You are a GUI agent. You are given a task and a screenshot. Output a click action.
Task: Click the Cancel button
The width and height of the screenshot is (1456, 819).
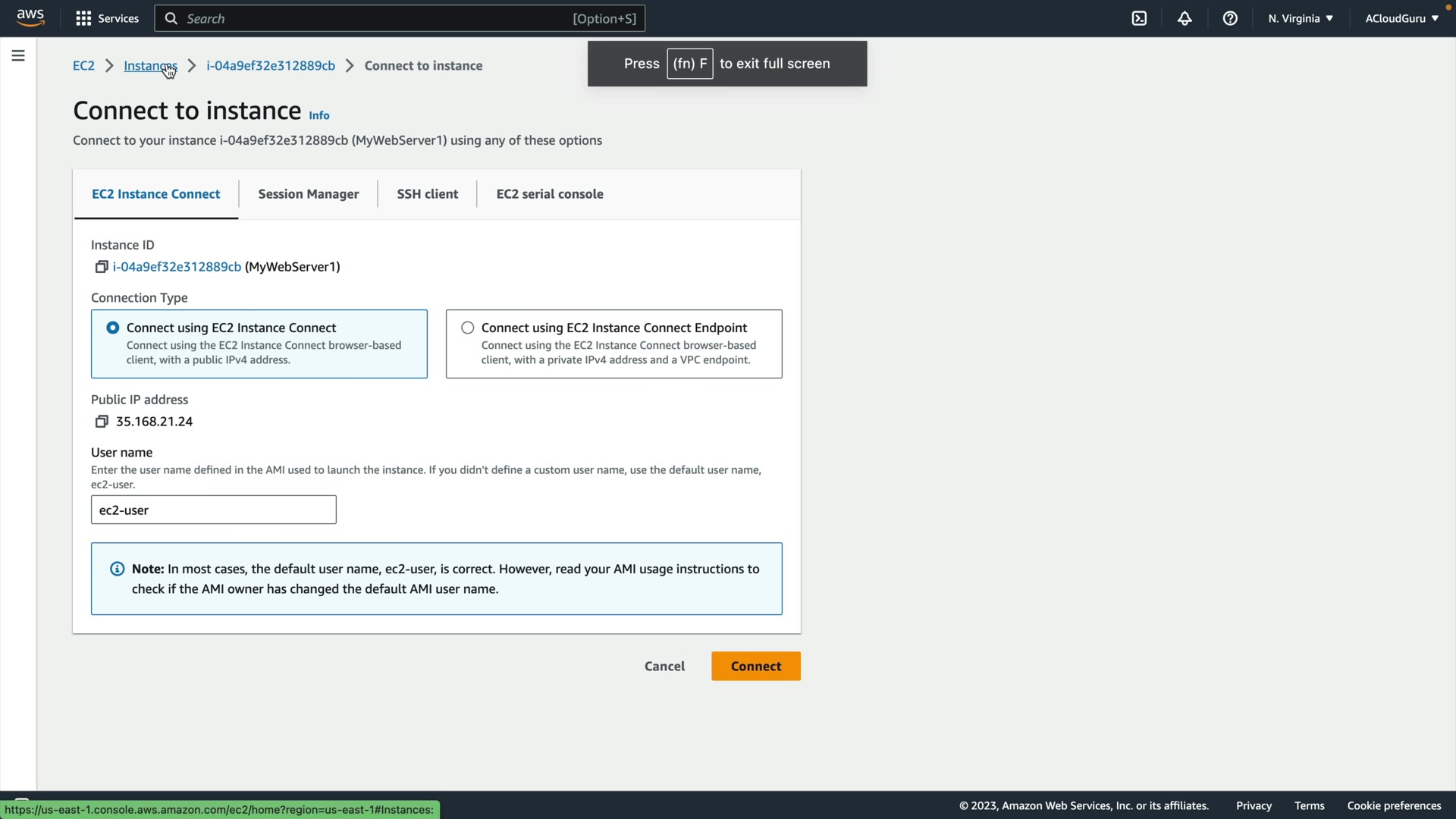(x=664, y=666)
